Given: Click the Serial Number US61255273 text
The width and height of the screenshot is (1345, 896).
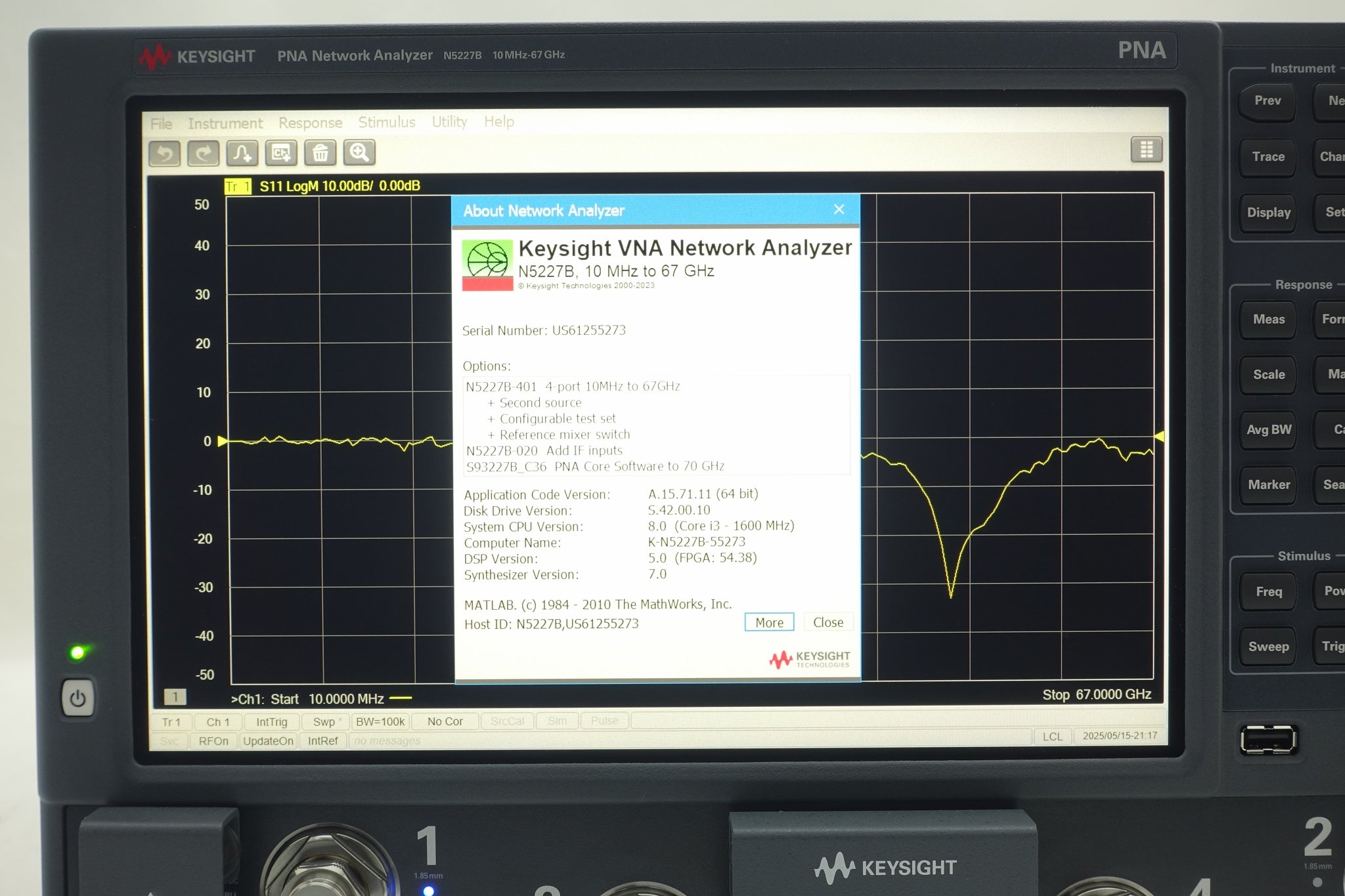Looking at the screenshot, I should 544,330.
